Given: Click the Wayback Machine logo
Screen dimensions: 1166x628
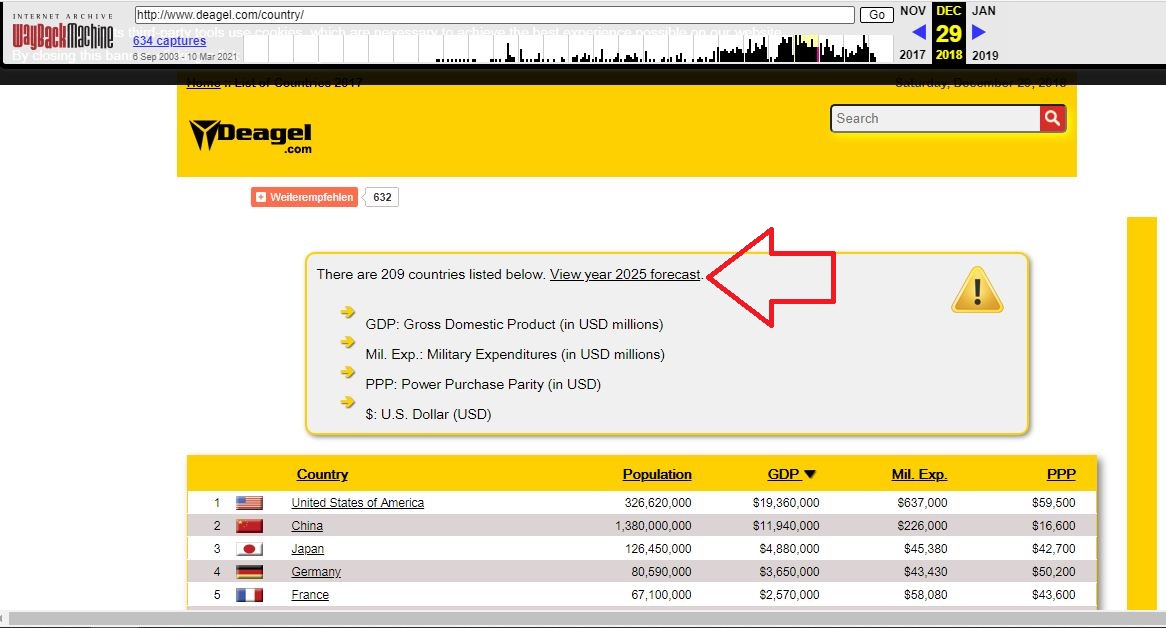Looking at the screenshot, I should pos(62,37).
